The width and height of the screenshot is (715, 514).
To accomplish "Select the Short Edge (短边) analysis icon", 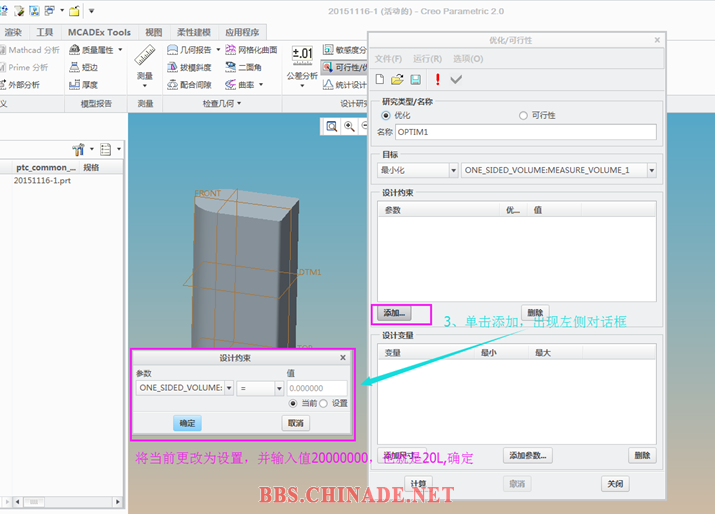I will tap(83, 67).
